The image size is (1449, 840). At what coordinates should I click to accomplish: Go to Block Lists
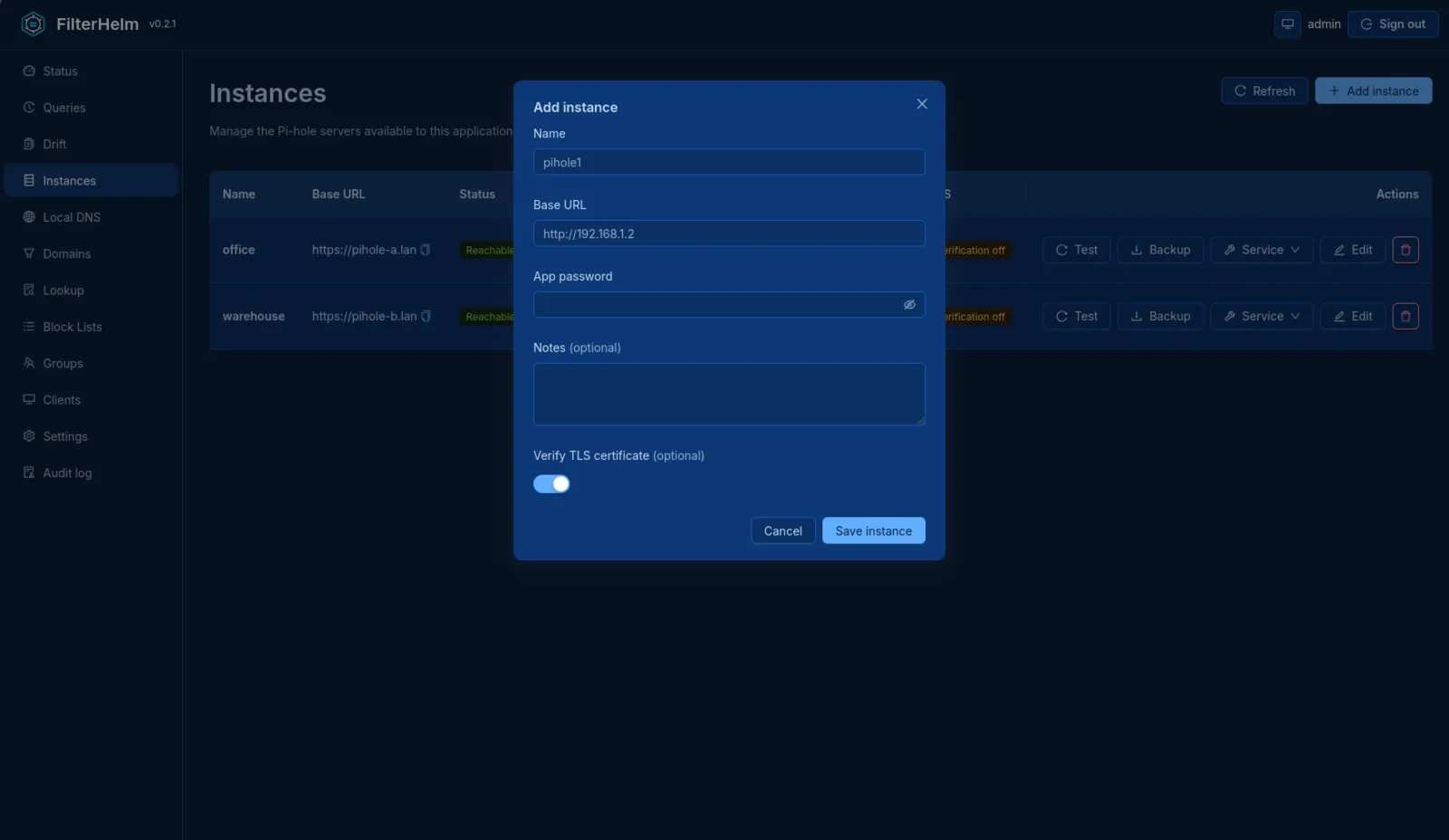coord(91,327)
